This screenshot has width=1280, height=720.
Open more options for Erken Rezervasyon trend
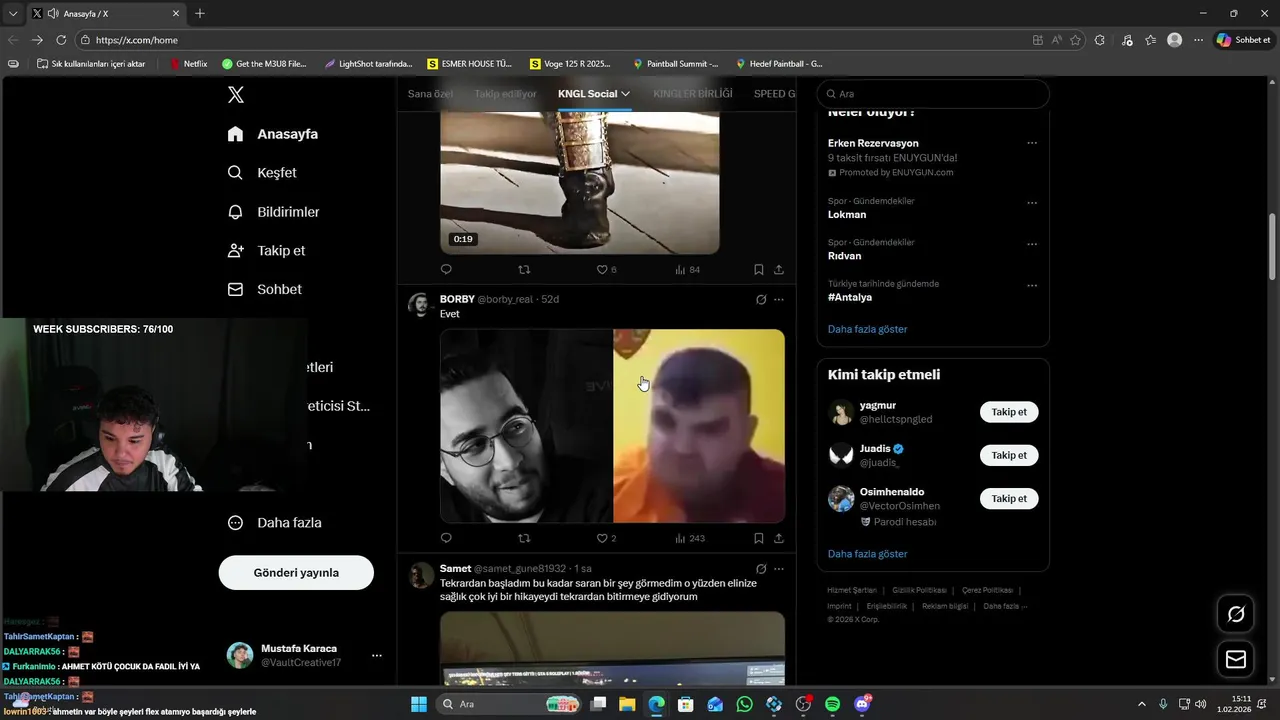(1032, 143)
